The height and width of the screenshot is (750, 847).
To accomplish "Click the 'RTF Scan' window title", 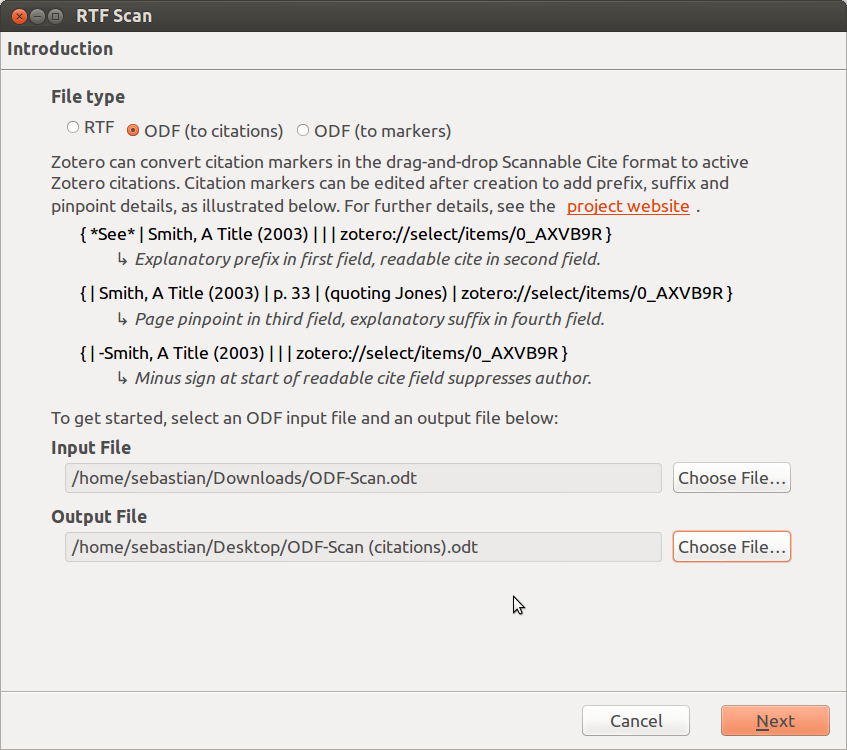I will click(x=114, y=16).
